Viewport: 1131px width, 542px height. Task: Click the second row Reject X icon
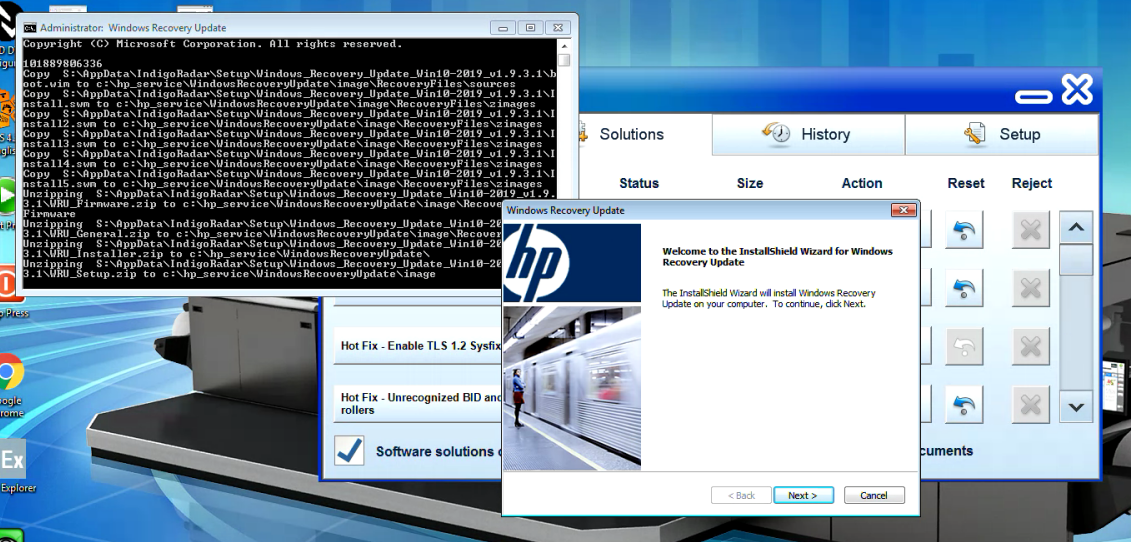[1031, 289]
